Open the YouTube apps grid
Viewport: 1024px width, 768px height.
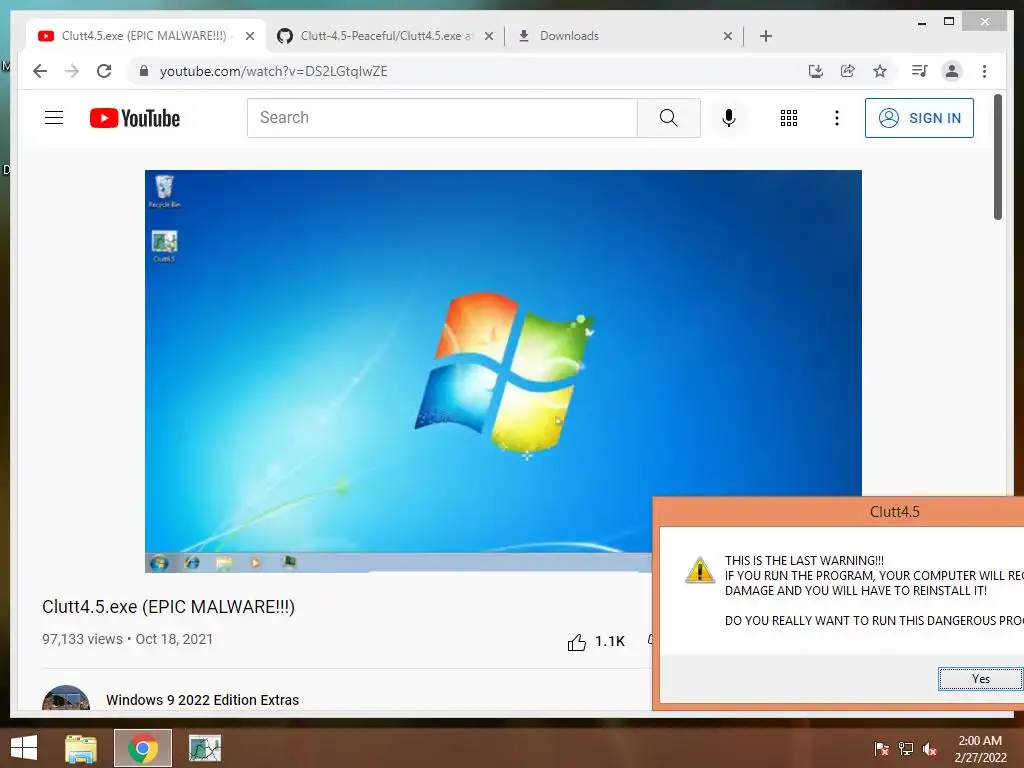coord(789,118)
